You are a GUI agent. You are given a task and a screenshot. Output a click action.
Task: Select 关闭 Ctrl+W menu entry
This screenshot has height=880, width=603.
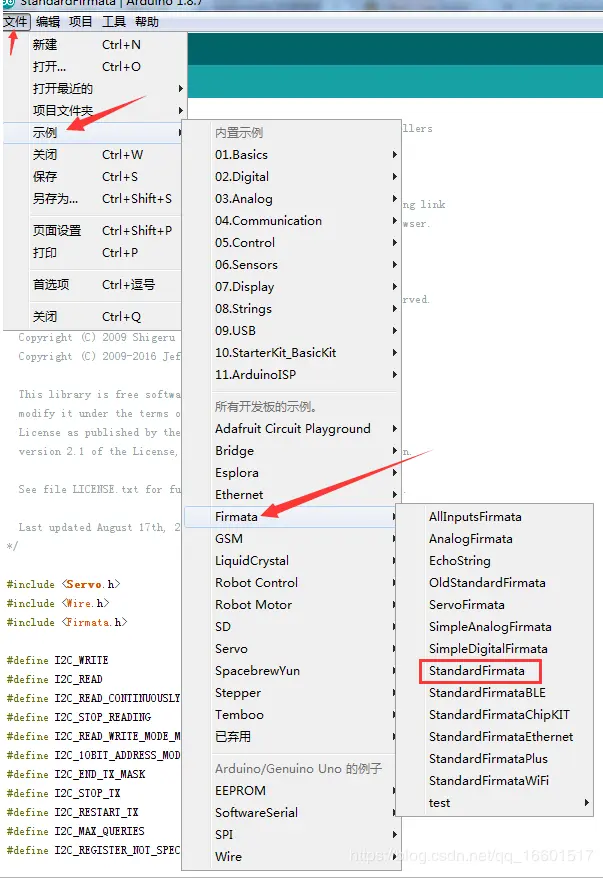[94, 154]
